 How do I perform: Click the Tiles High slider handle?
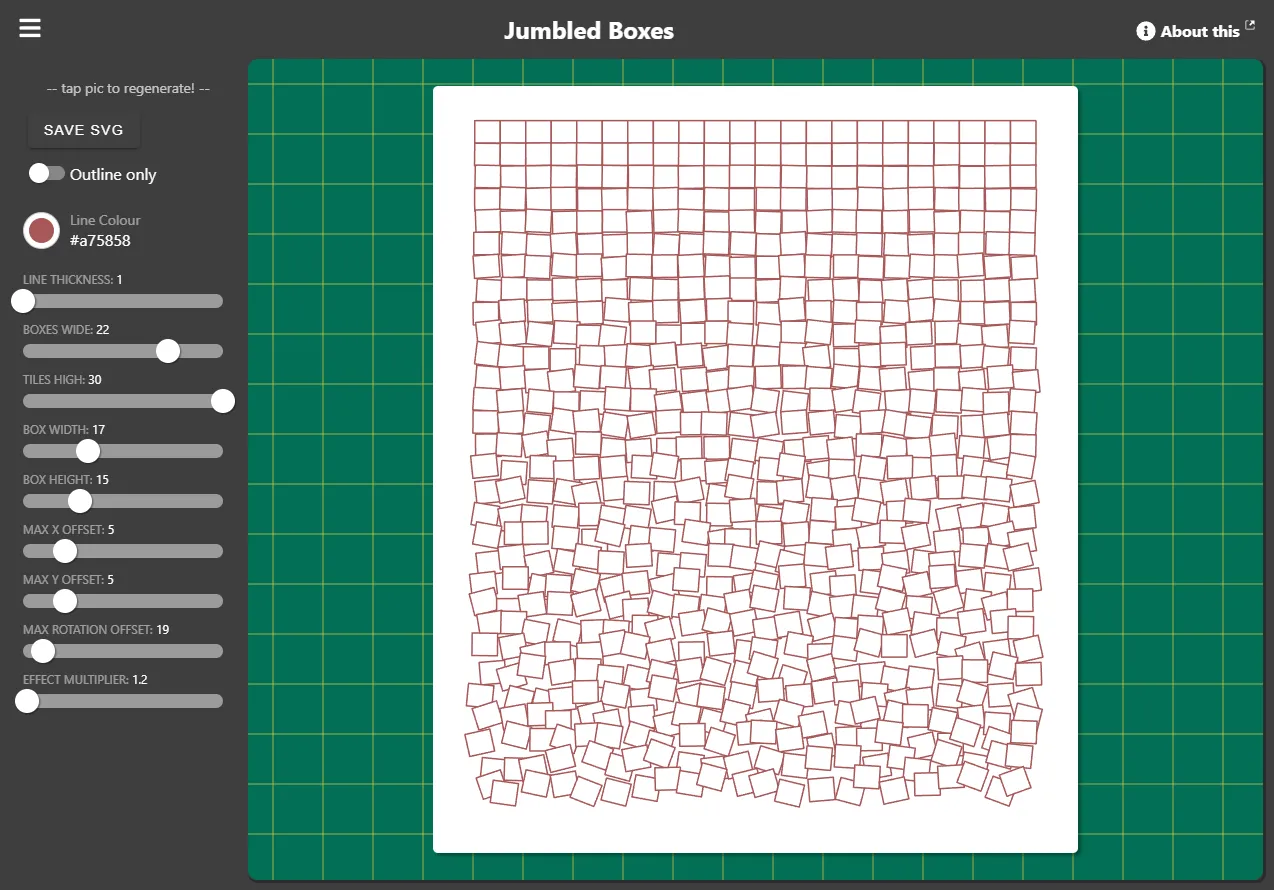tap(223, 401)
